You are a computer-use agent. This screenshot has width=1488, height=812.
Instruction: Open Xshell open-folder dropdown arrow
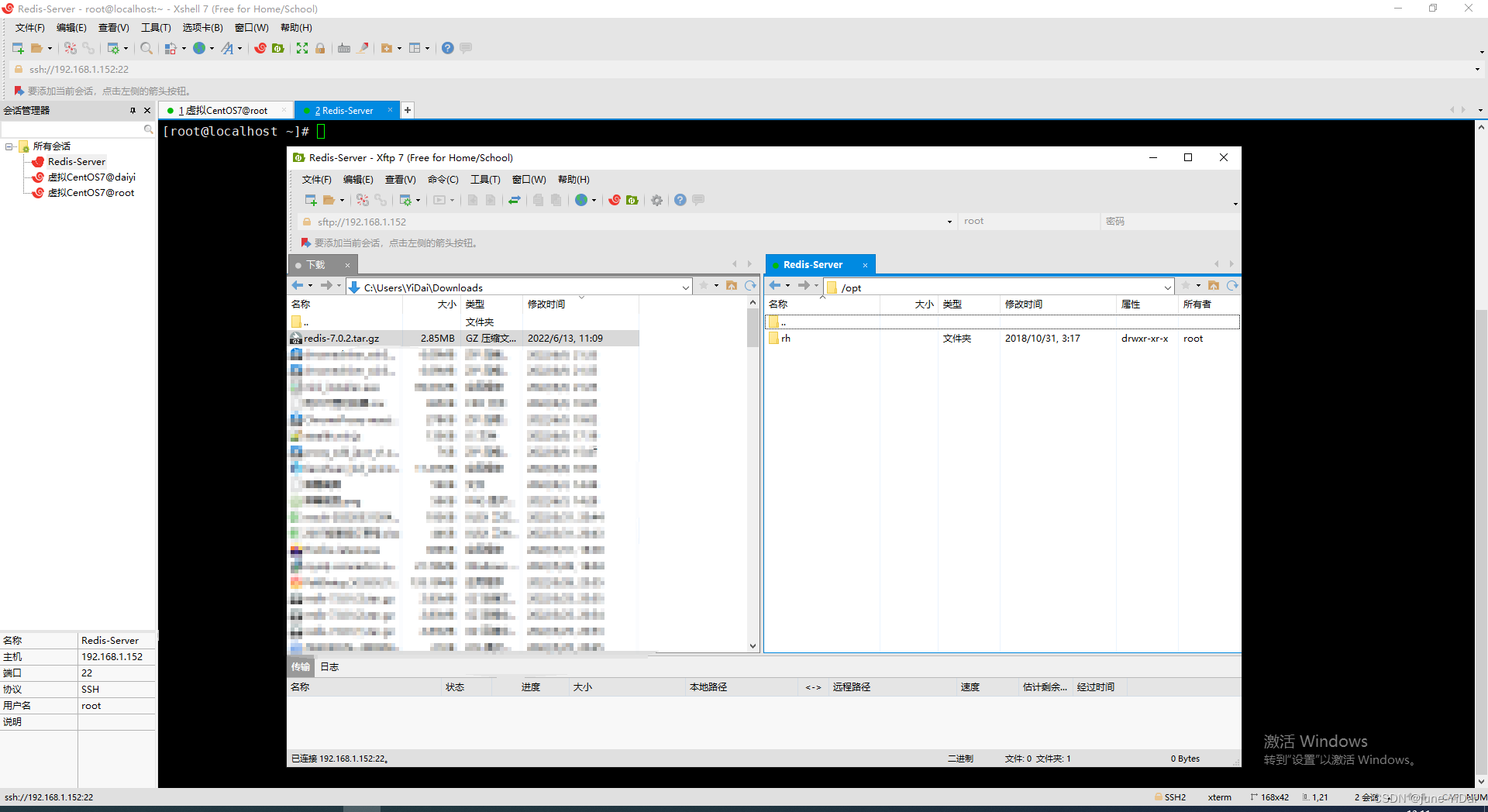[x=50, y=48]
